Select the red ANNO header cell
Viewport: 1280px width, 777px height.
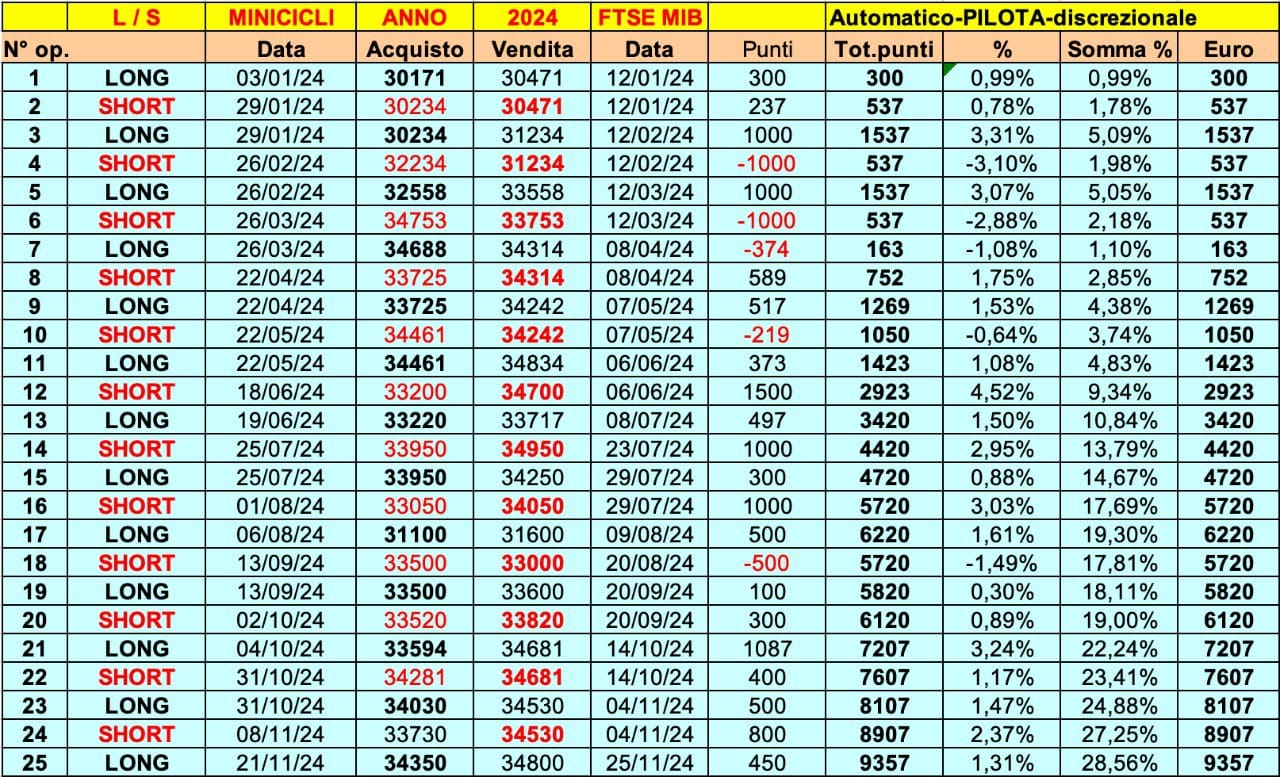coord(415,17)
